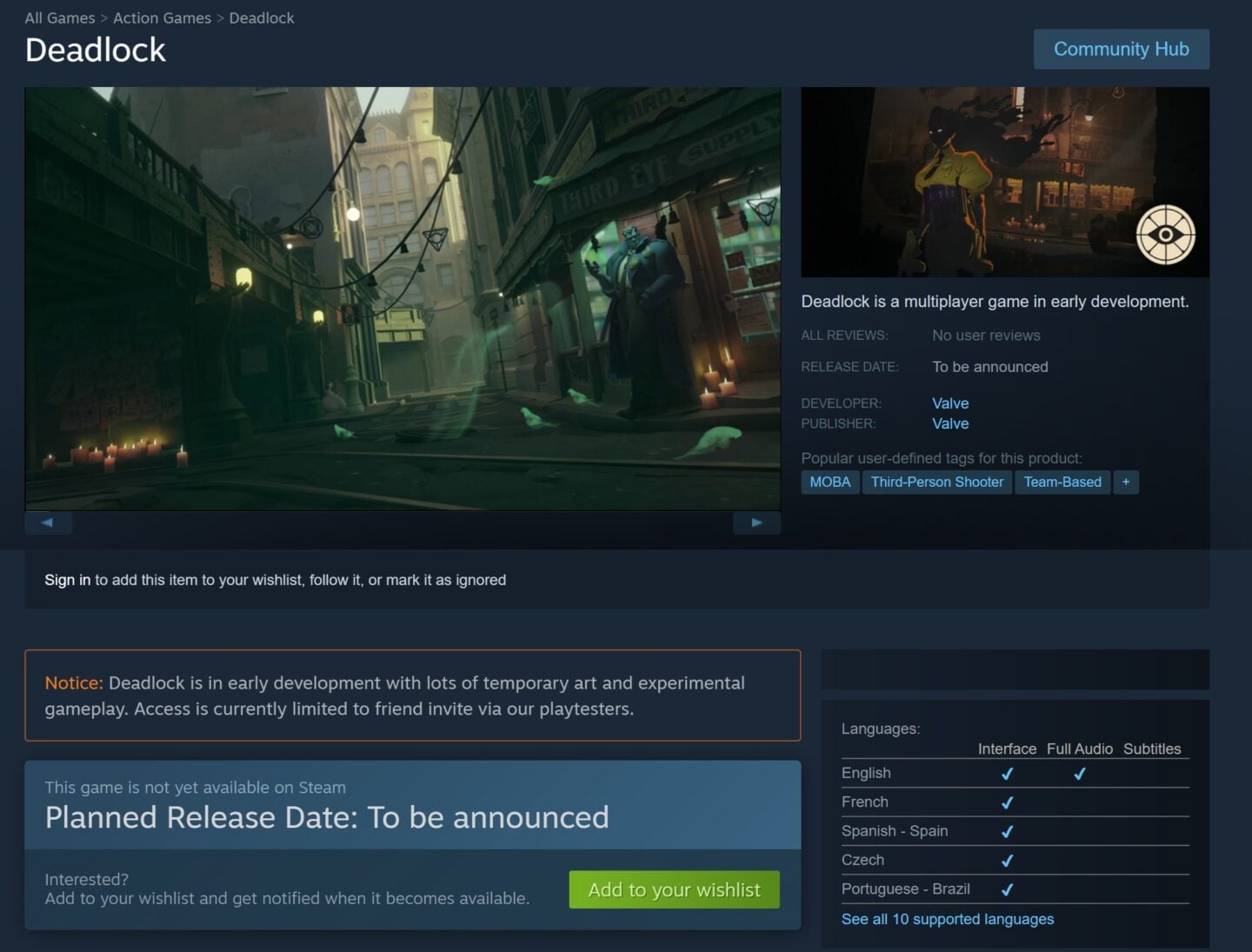Open Action Games from the breadcrumb trail

(162, 17)
